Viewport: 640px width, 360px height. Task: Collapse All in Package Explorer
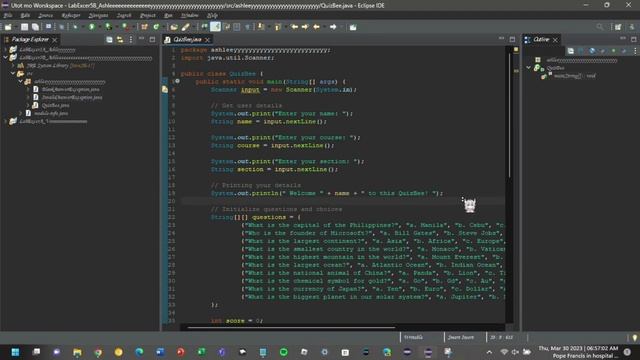coord(109,40)
